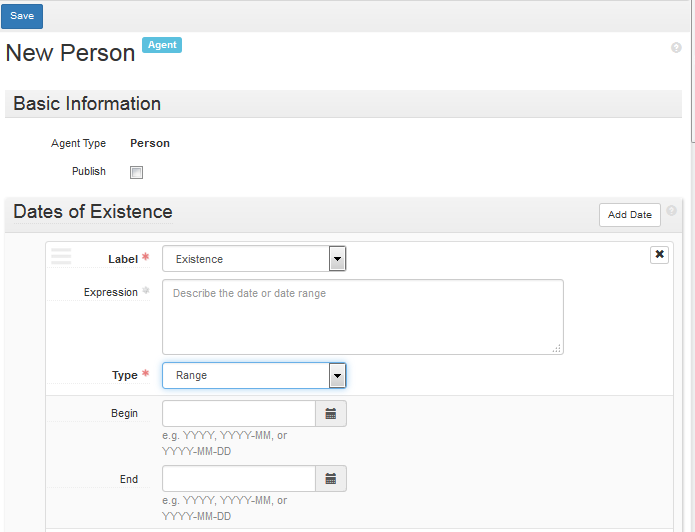Screen dimensions: 695x532
Task: Open the calendar picker for End date
Action: click(331, 478)
